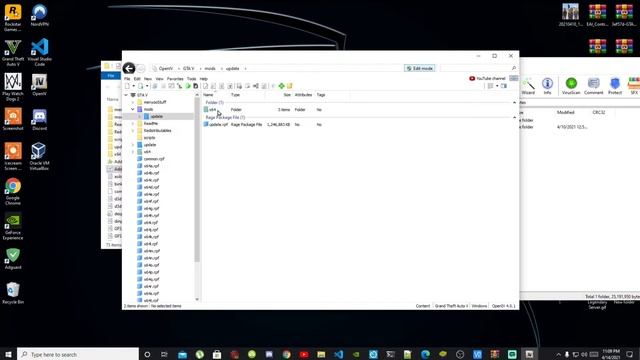Screen dimensions: 640x360
Task: Toggle the preview pane icon
Action: point(504,86)
